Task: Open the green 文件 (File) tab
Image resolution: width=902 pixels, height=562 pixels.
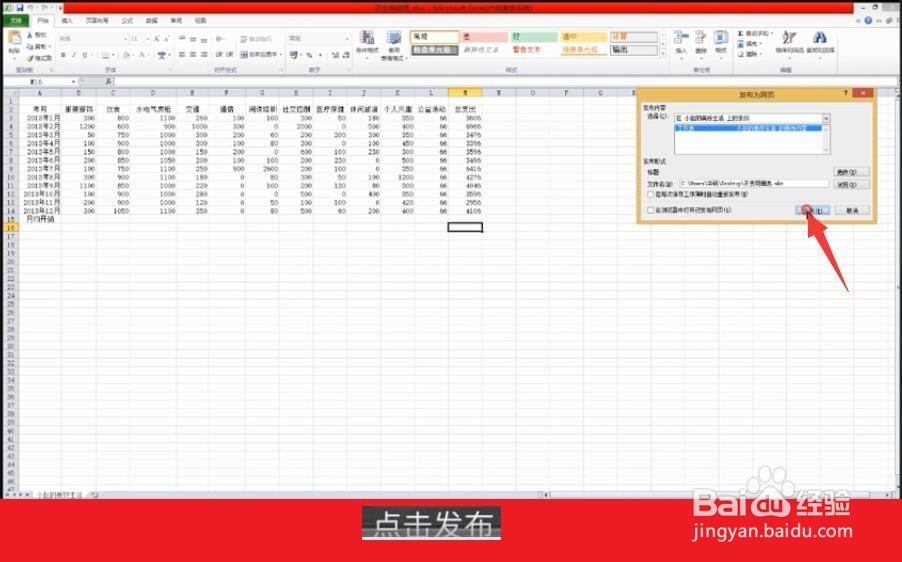Action: pyautogui.click(x=16, y=21)
